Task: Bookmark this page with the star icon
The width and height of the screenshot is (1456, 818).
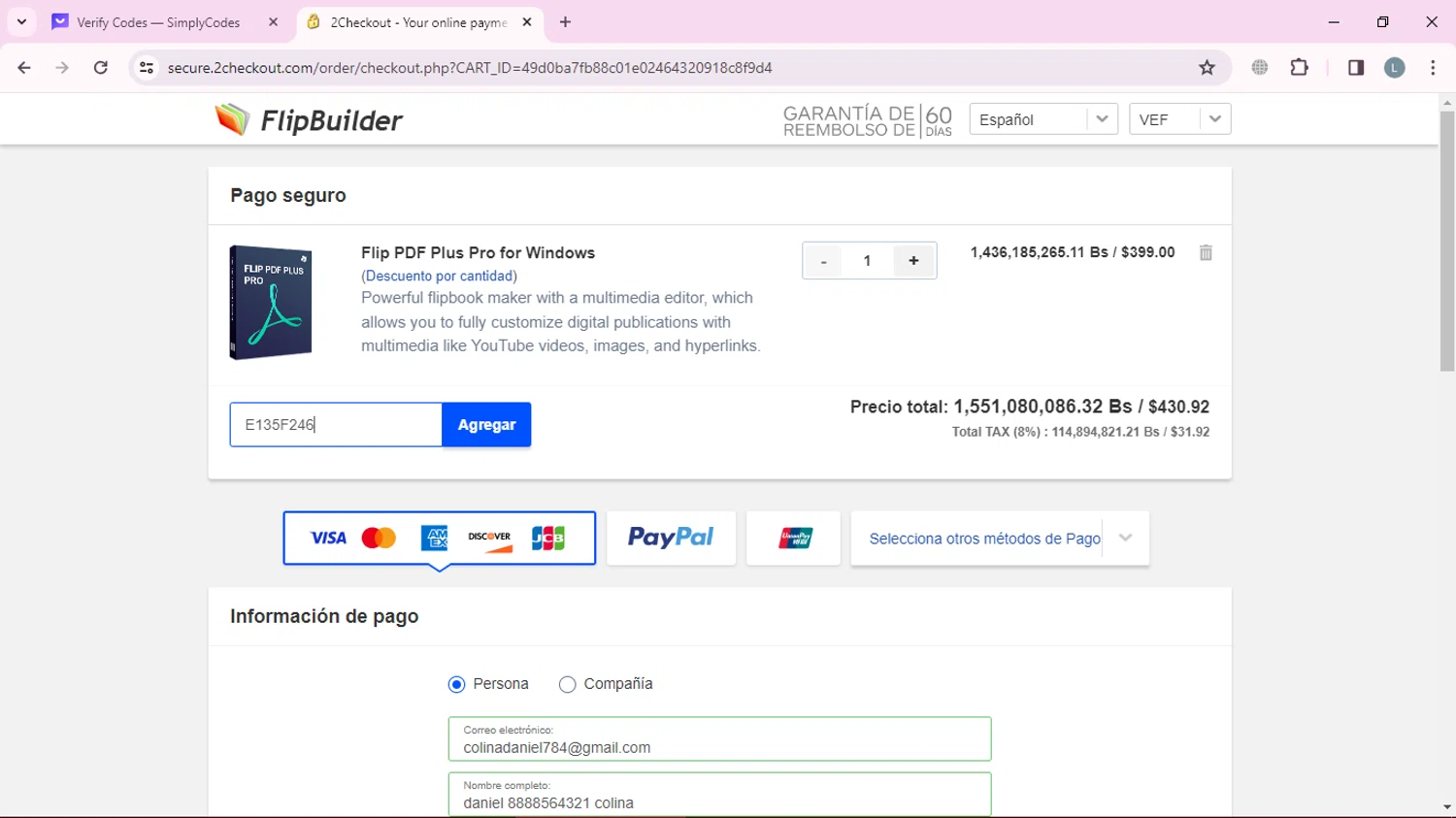Action: tap(1207, 68)
